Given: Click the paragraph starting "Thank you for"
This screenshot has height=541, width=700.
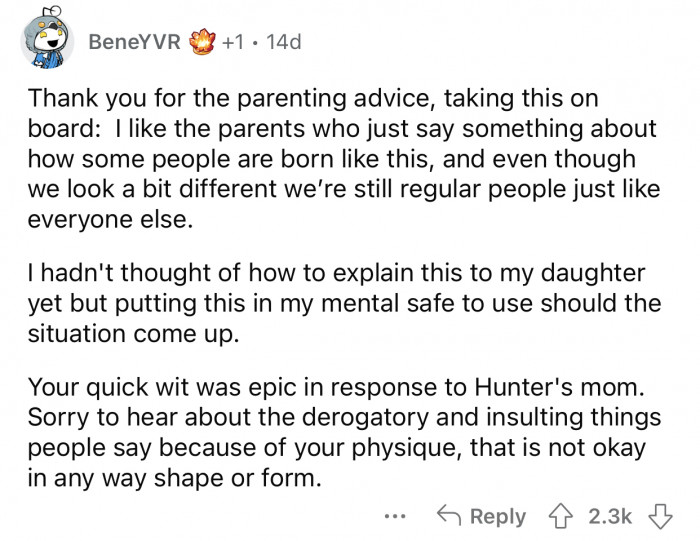Looking at the screenshot, I should [x=340, y=158].
